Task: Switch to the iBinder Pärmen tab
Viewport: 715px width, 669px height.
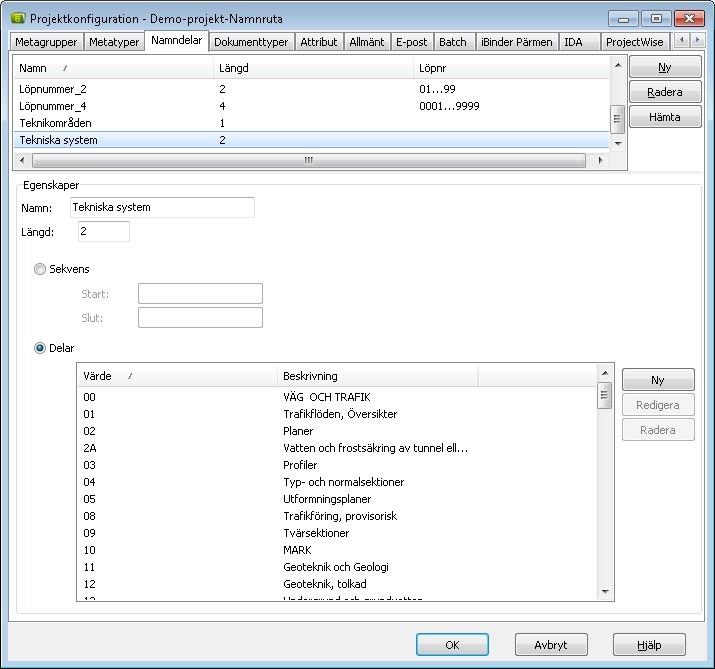Action: pos(517,42)
